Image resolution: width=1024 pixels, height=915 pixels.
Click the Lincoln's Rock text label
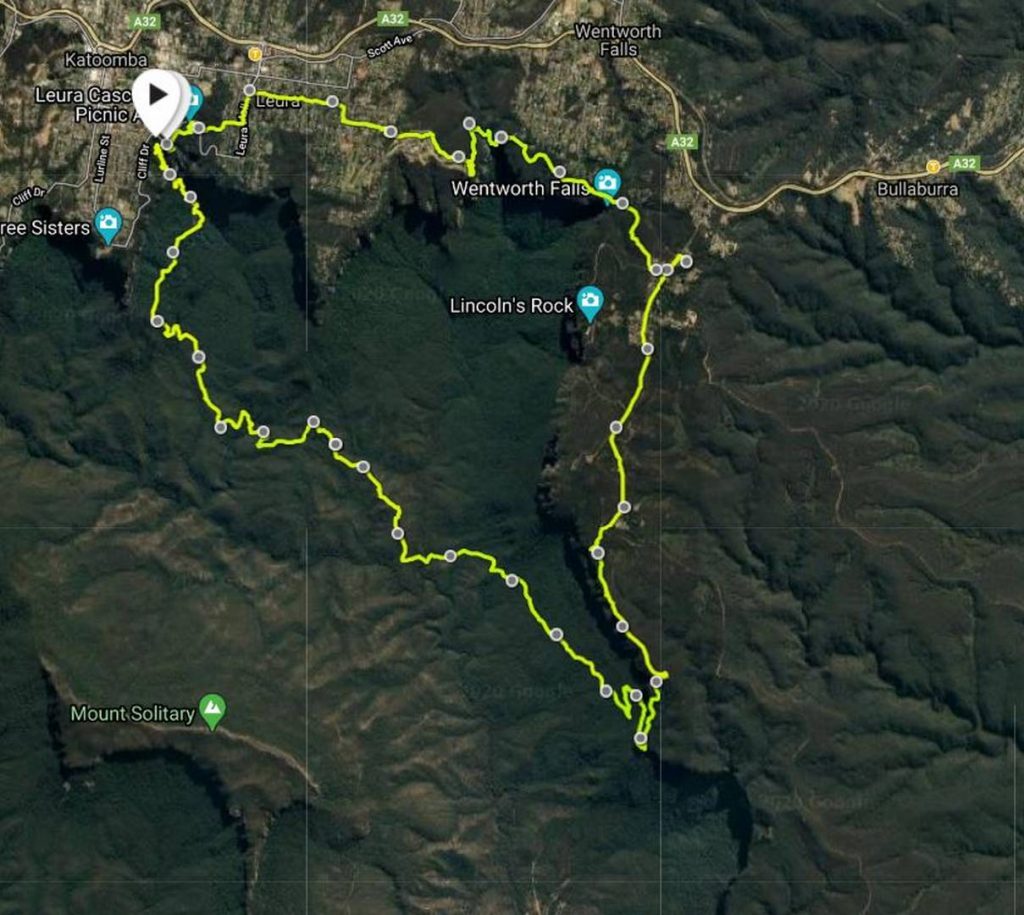511,306
